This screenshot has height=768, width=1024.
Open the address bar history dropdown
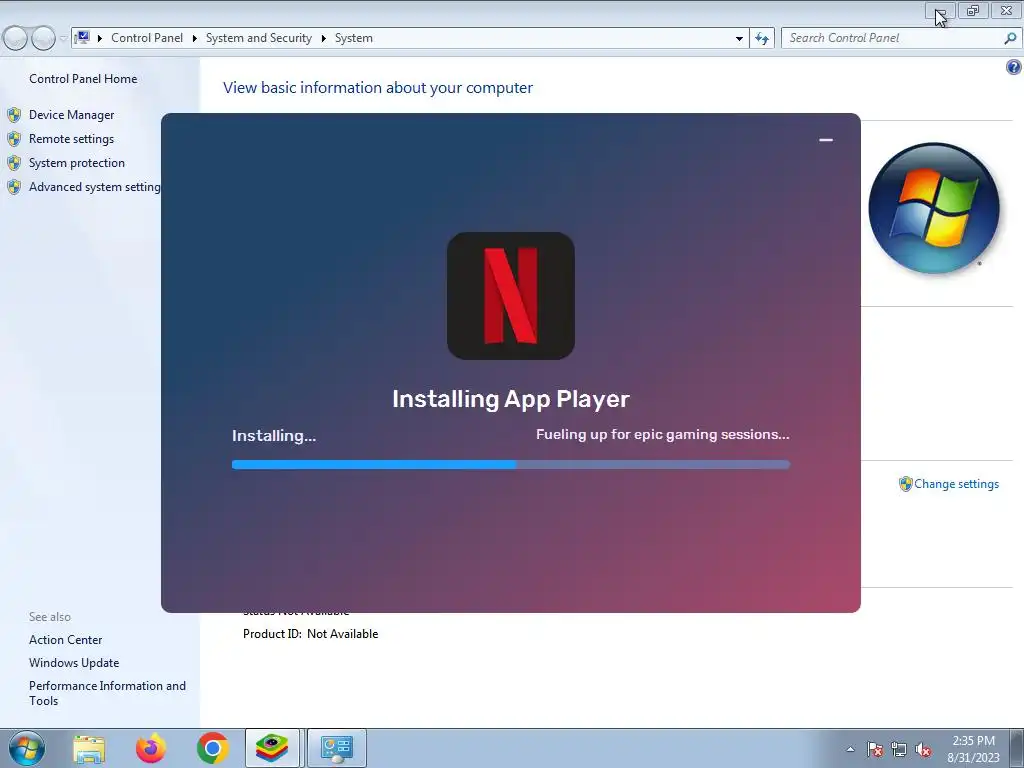click(x=739, y=38)
